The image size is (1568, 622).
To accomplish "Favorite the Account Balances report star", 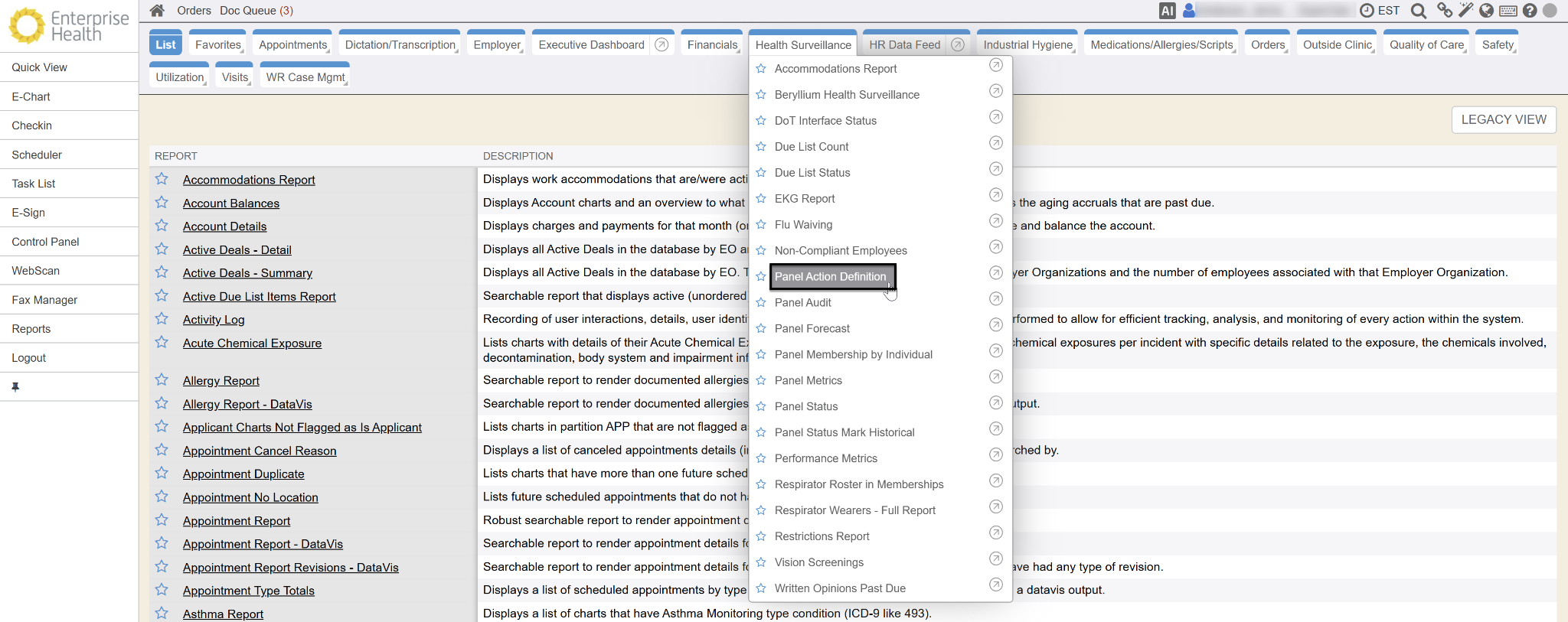I will tap(162, 203).
